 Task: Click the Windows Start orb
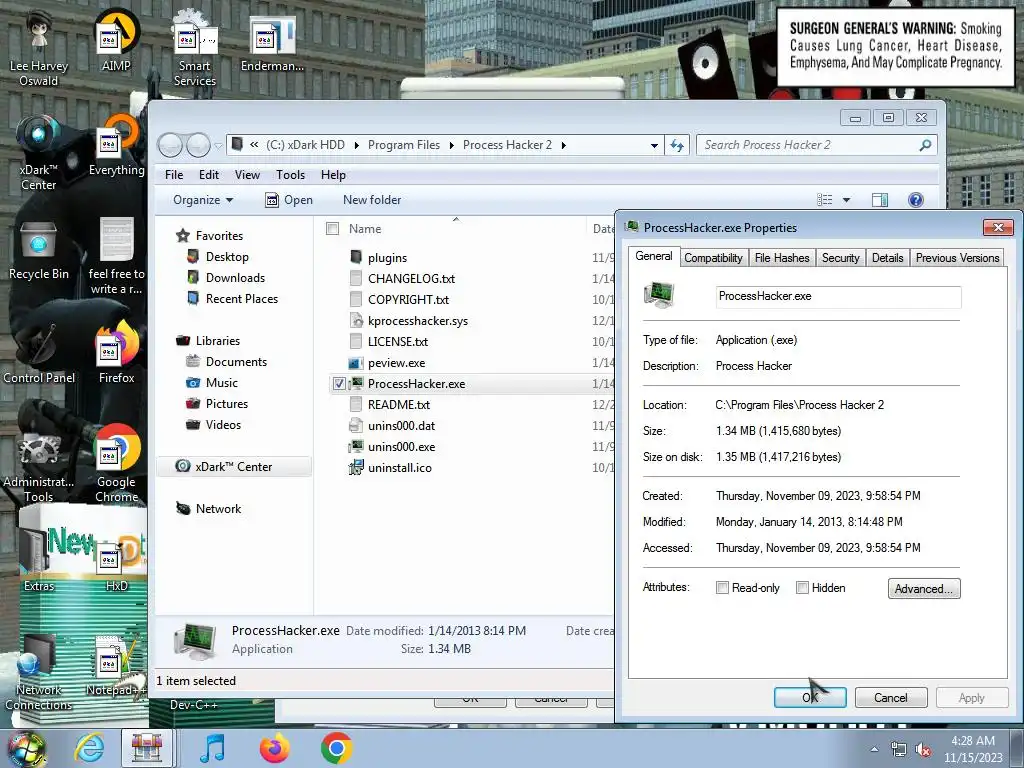click(x=26, y=748)
